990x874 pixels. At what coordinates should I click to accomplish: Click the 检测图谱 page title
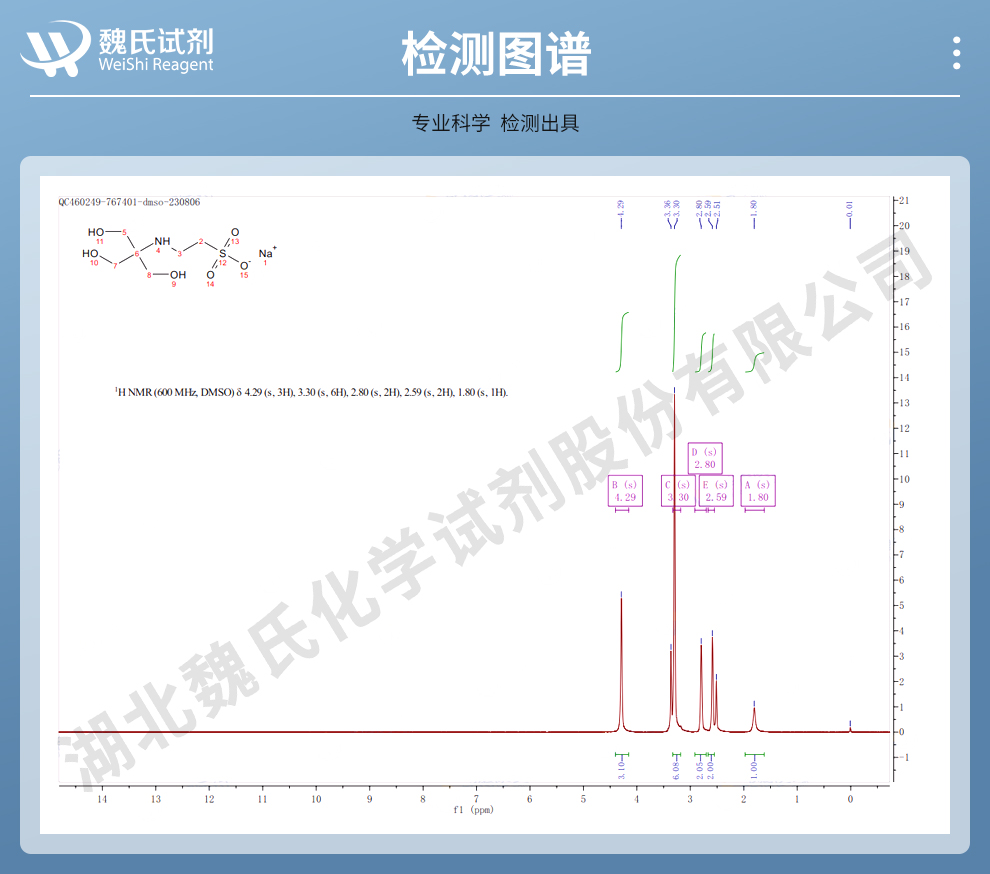pos(495,53)
